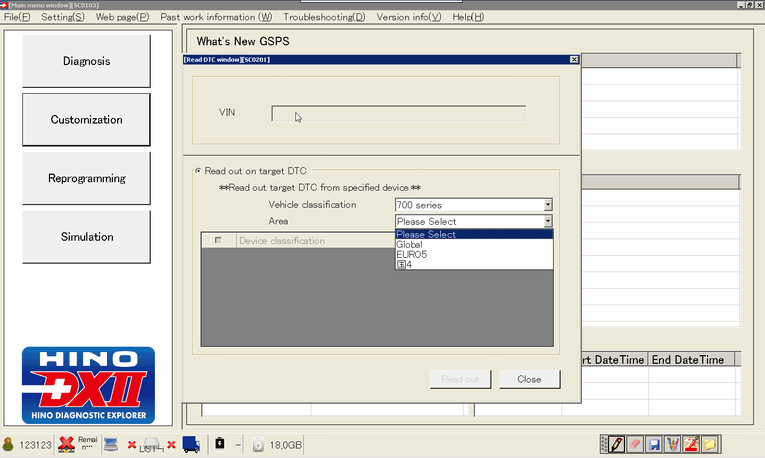Toggle the Device classification header checkbox

218,241
